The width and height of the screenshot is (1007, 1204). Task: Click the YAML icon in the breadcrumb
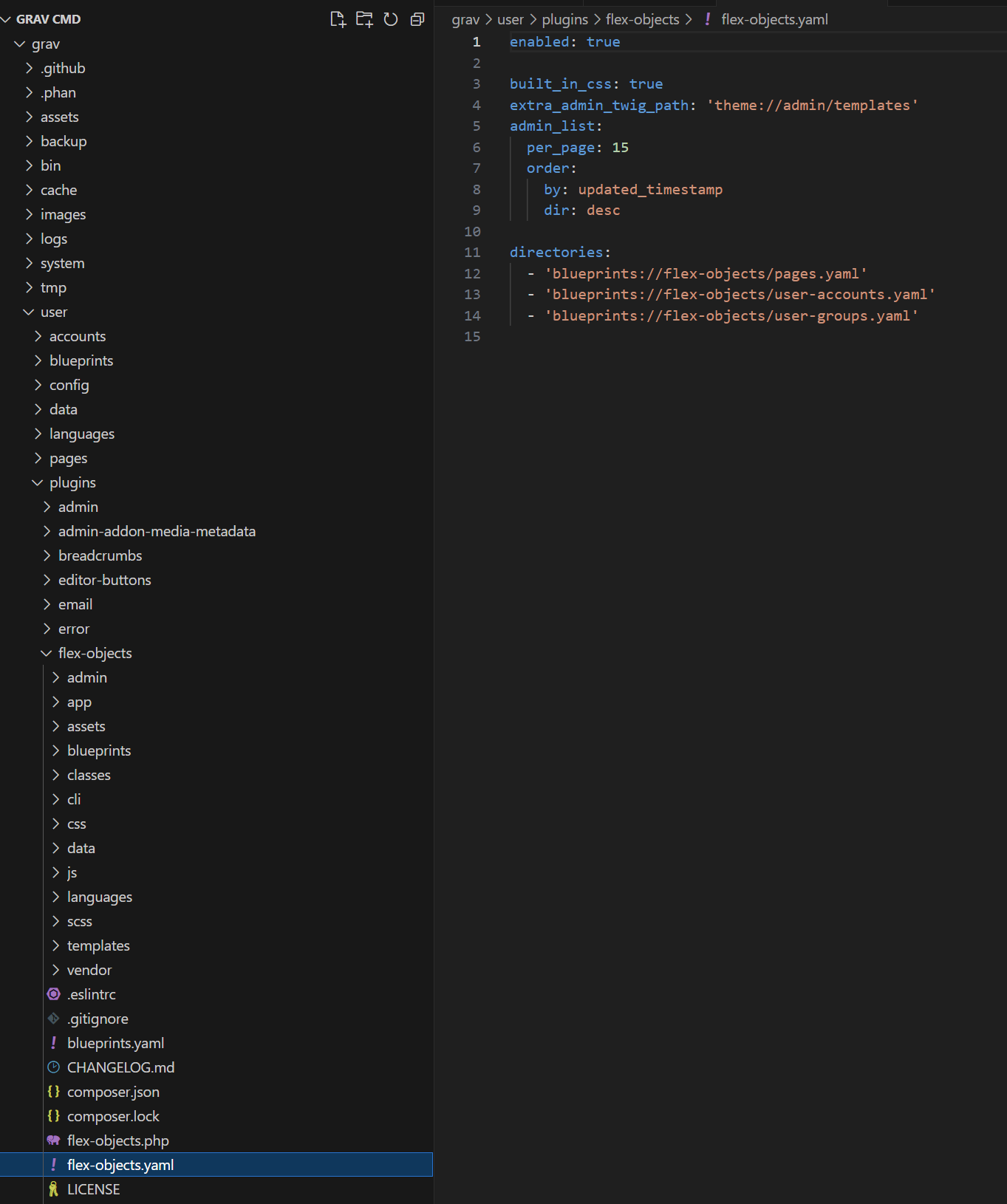tap(707, 19)
